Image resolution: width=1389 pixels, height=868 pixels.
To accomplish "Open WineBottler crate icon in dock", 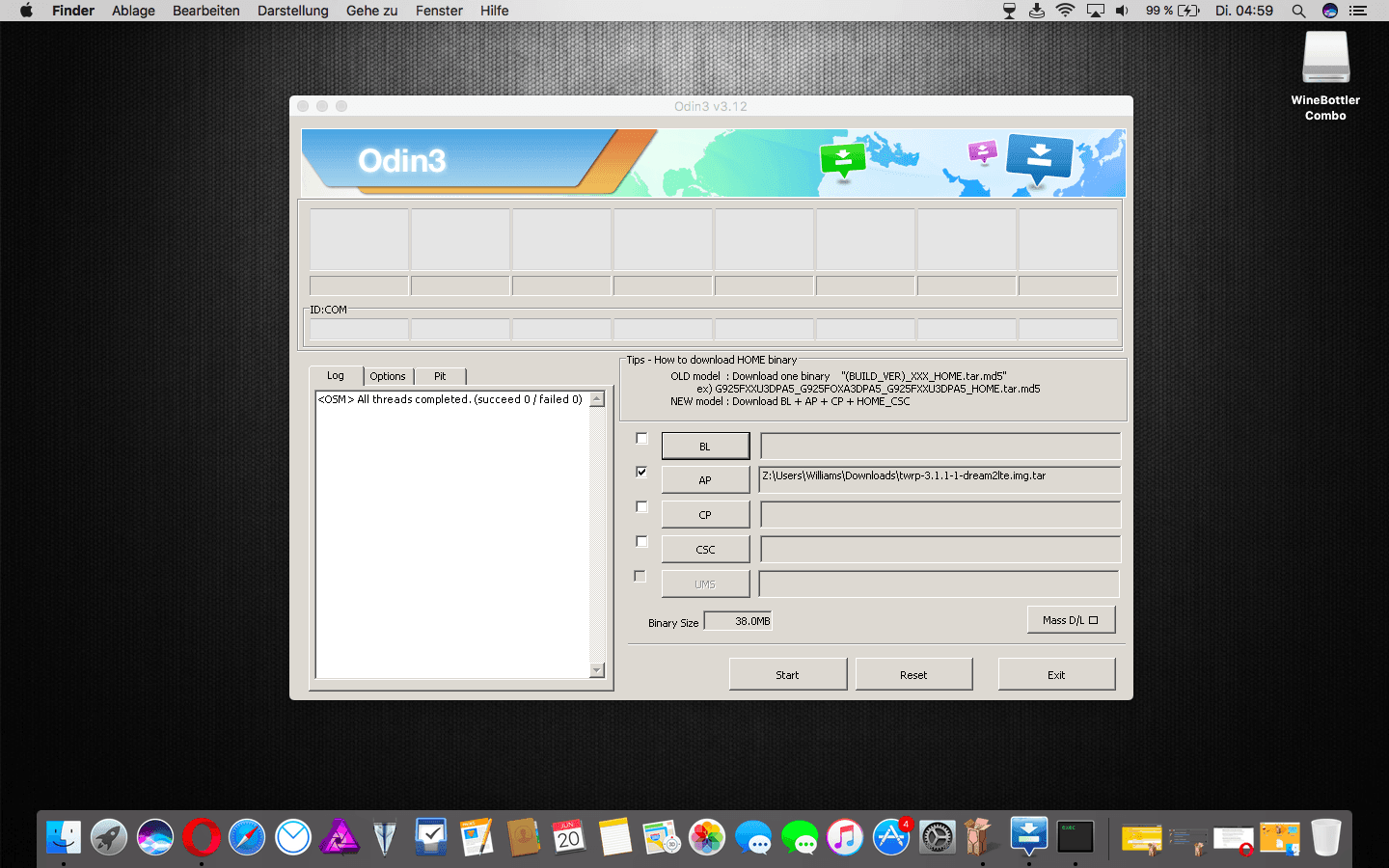I will (979, 837).
